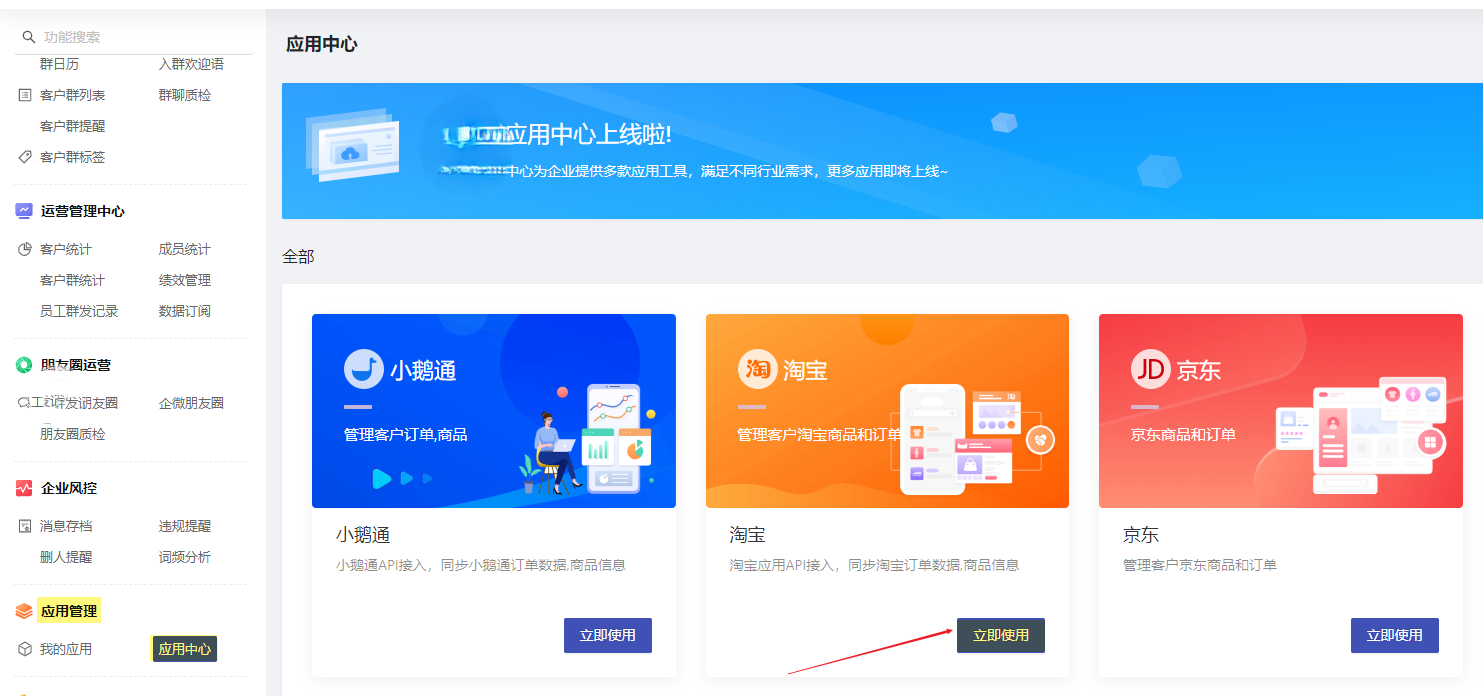Open 删人提醒 menu item

click(66, 557)
